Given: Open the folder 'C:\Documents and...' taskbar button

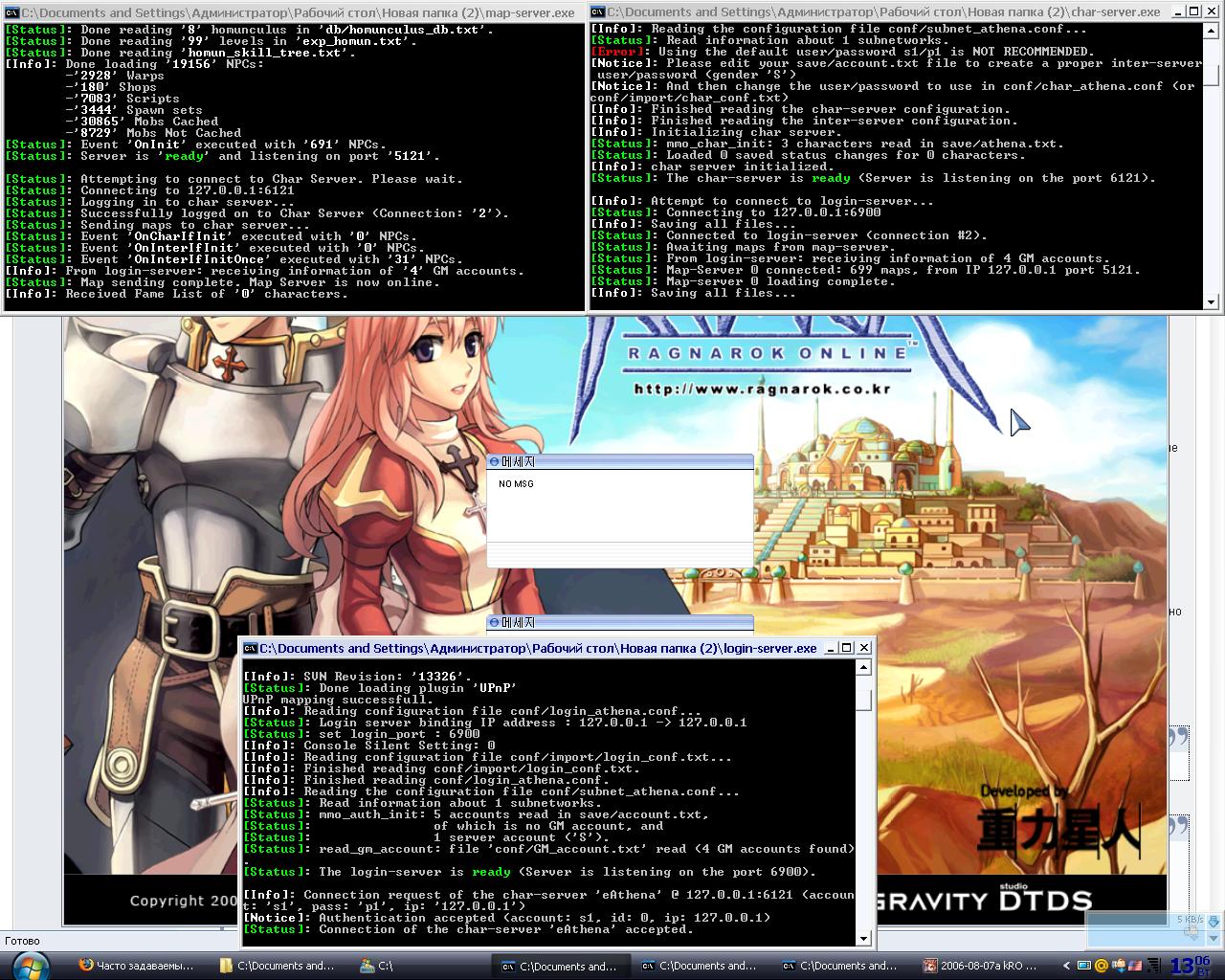Looking at the screenshot, I should [x=278, y=966].
